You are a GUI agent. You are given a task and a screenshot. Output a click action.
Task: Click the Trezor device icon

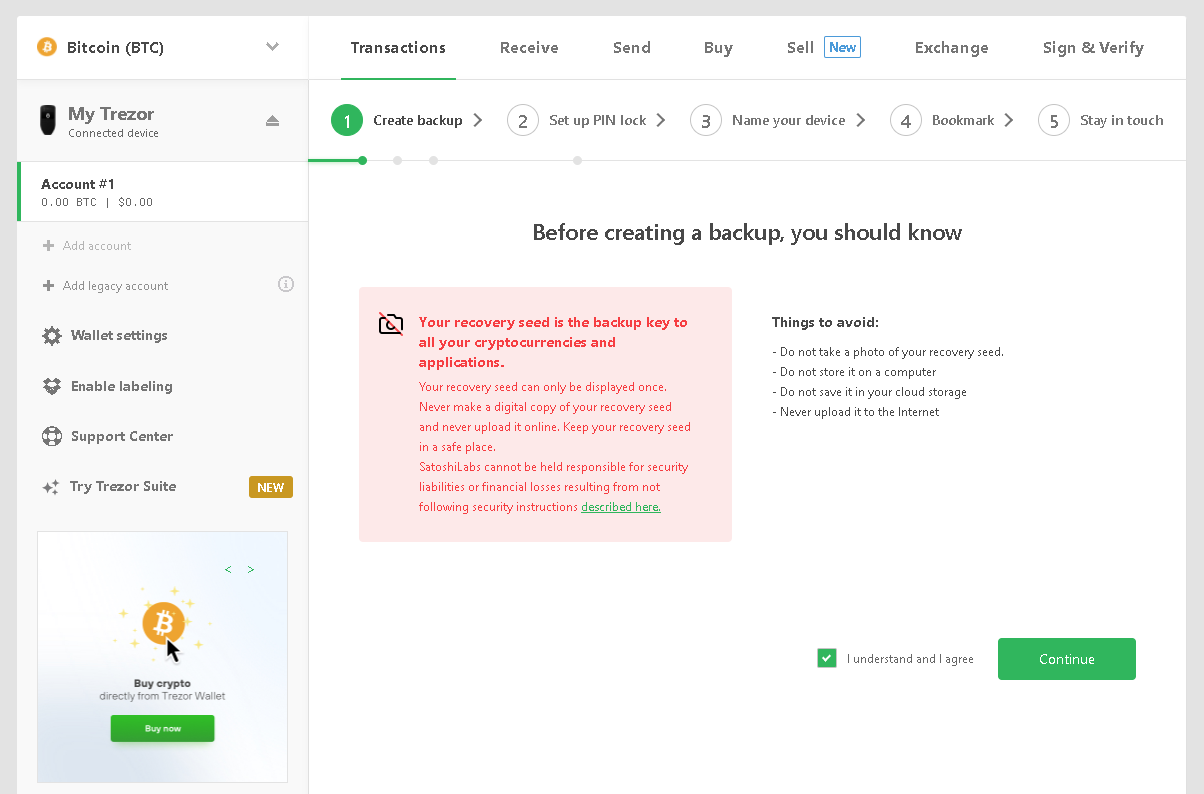(x=47, y=120)
